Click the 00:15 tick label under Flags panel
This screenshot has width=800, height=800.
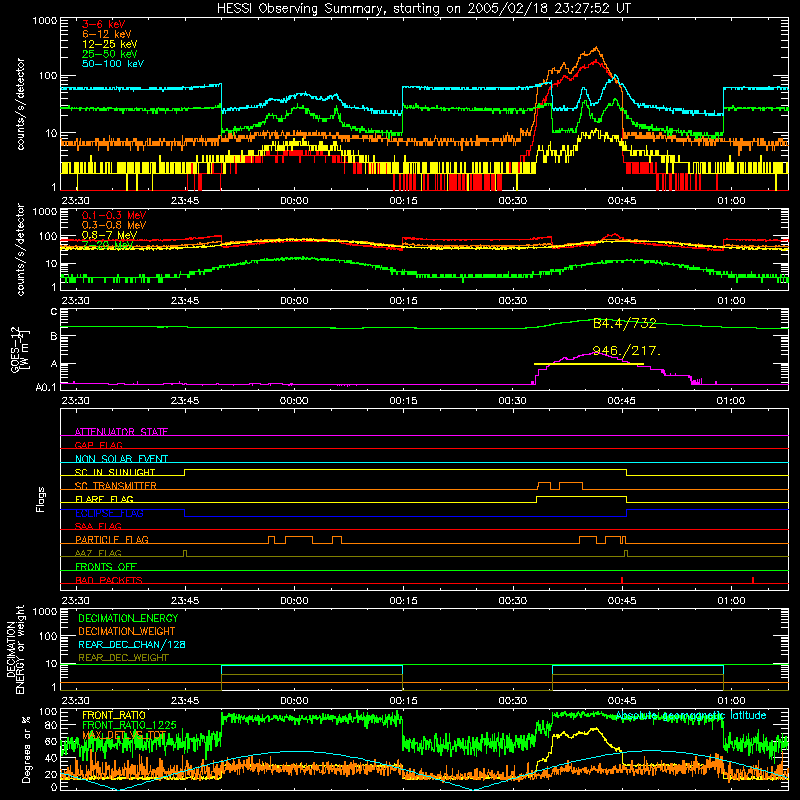403,601
